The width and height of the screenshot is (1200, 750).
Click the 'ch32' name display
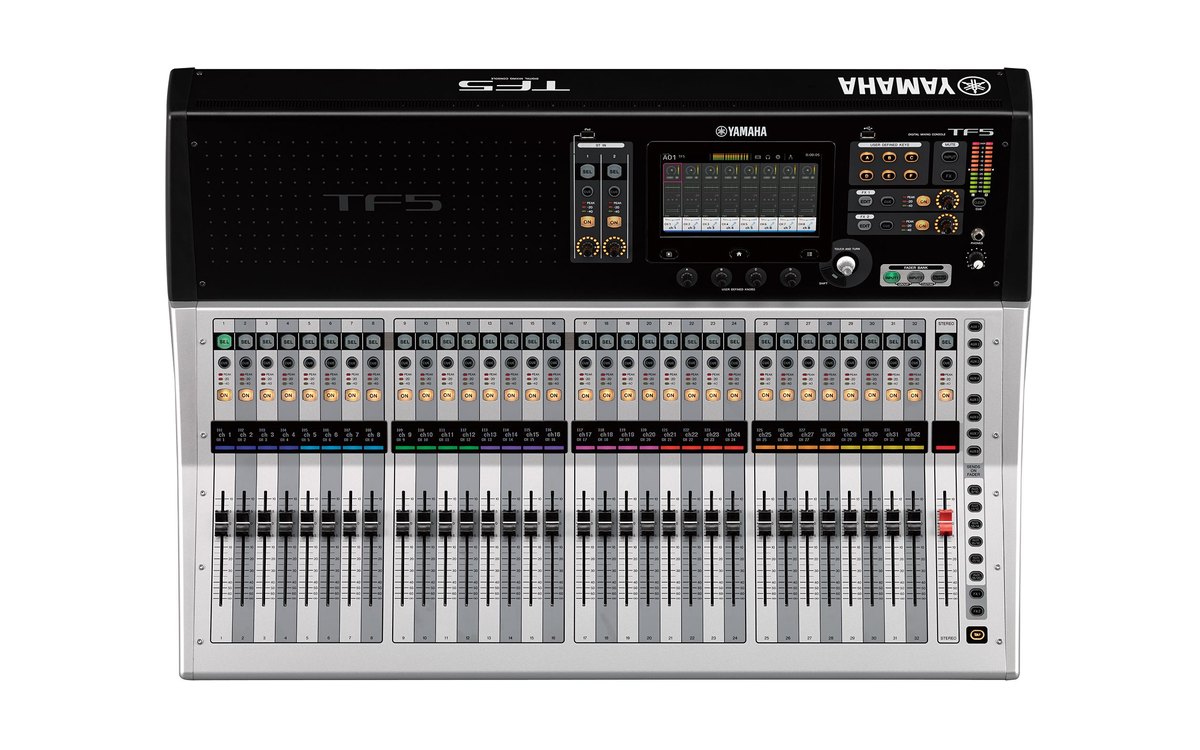(x=914, y=436)
